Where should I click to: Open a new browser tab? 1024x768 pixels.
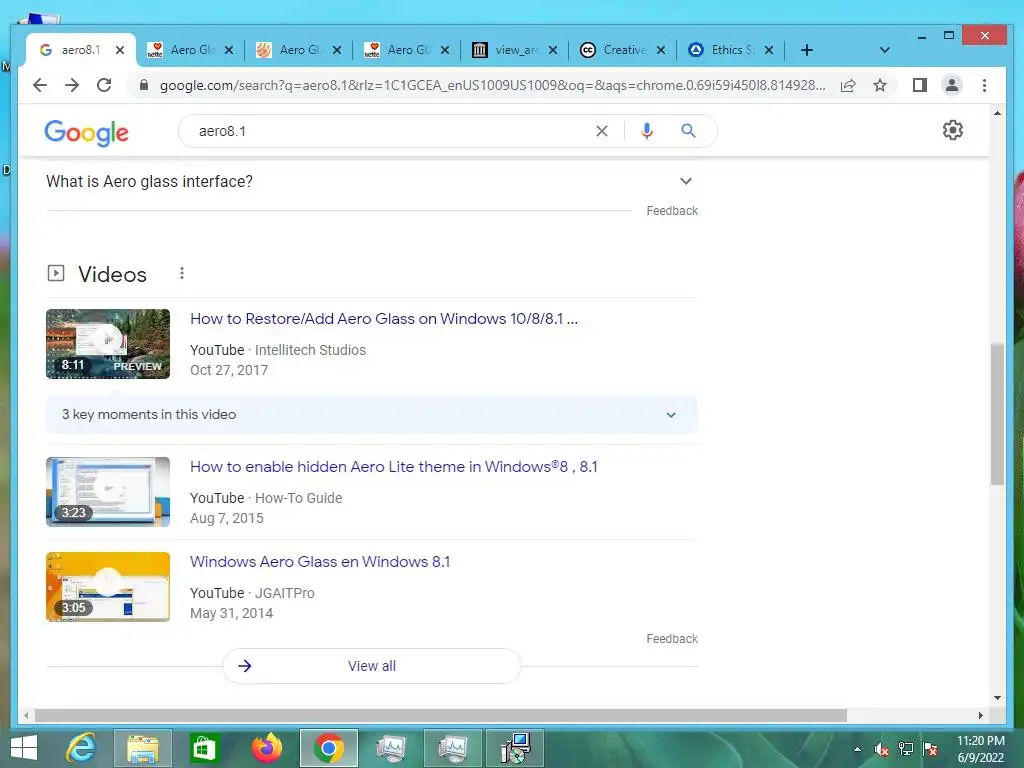[x=807, y=50]
